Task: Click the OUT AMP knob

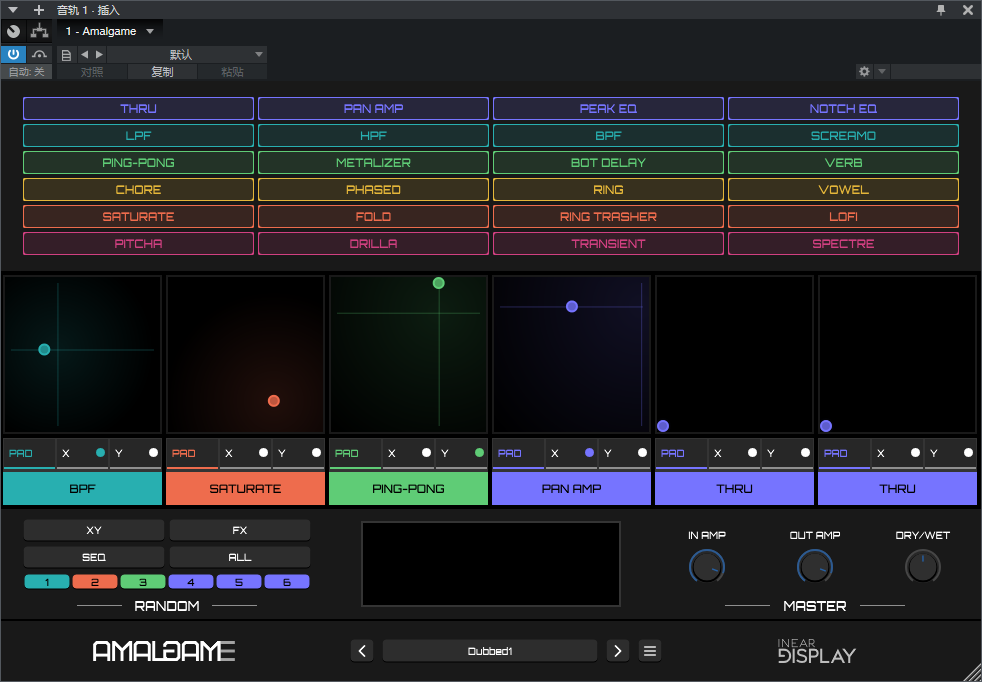Action: pos(815,567)
